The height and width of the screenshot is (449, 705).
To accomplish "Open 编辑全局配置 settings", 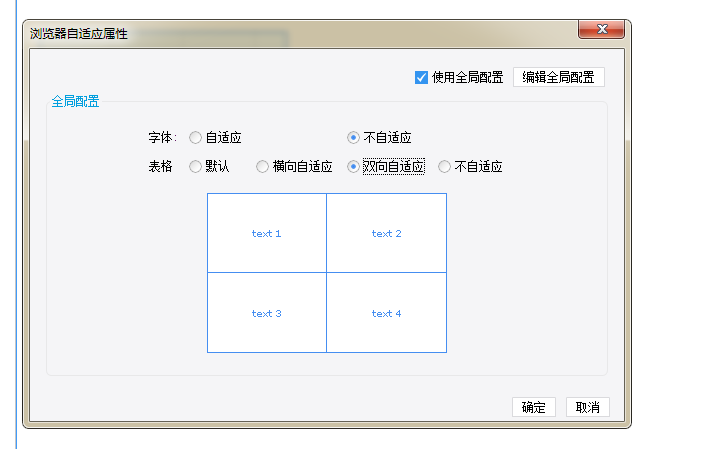I will tap(558, 77).
